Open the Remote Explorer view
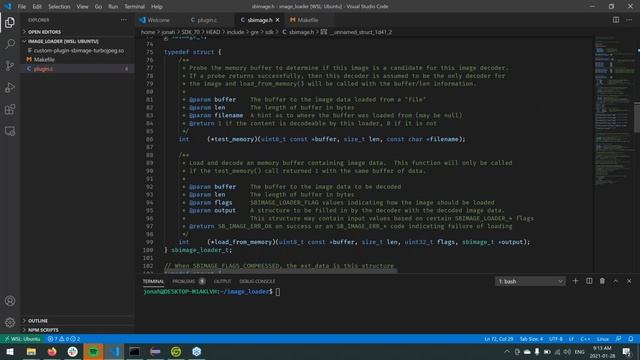This screenshot has width=640, height=360. click(x=10, y=131)
